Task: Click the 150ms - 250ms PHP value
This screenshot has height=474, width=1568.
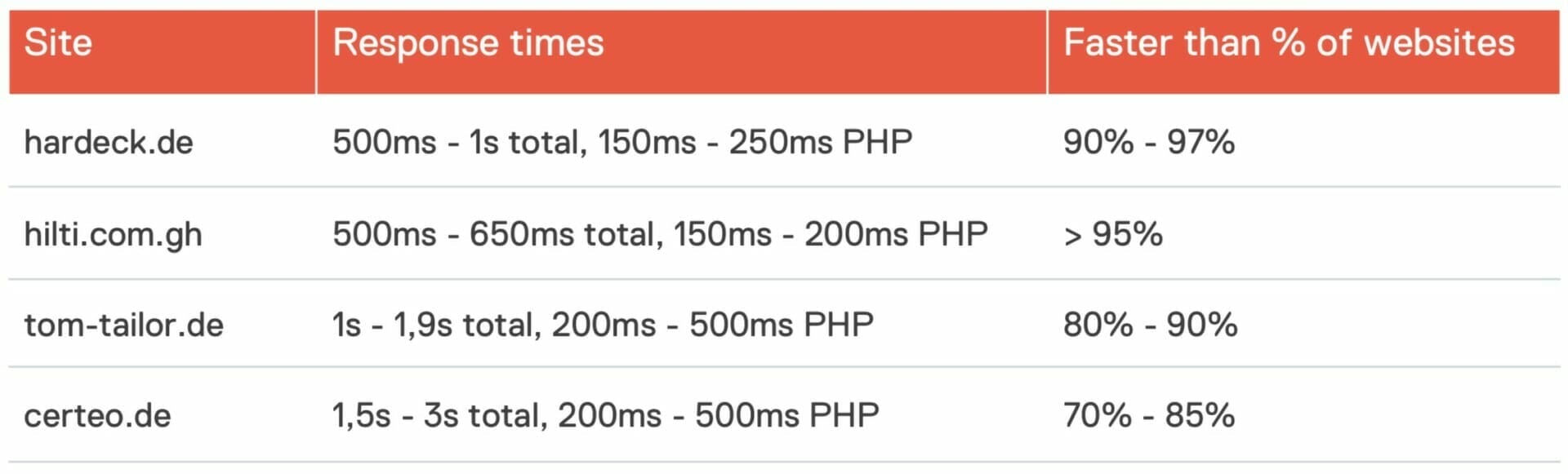Action: pos(755,143)
